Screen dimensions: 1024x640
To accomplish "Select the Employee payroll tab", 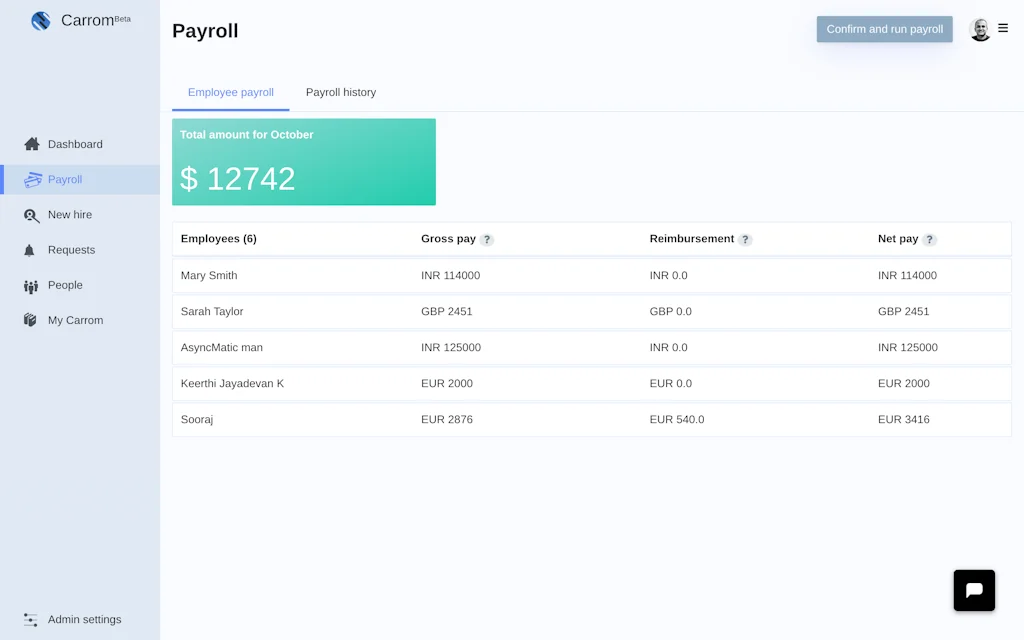I will 230,92.
